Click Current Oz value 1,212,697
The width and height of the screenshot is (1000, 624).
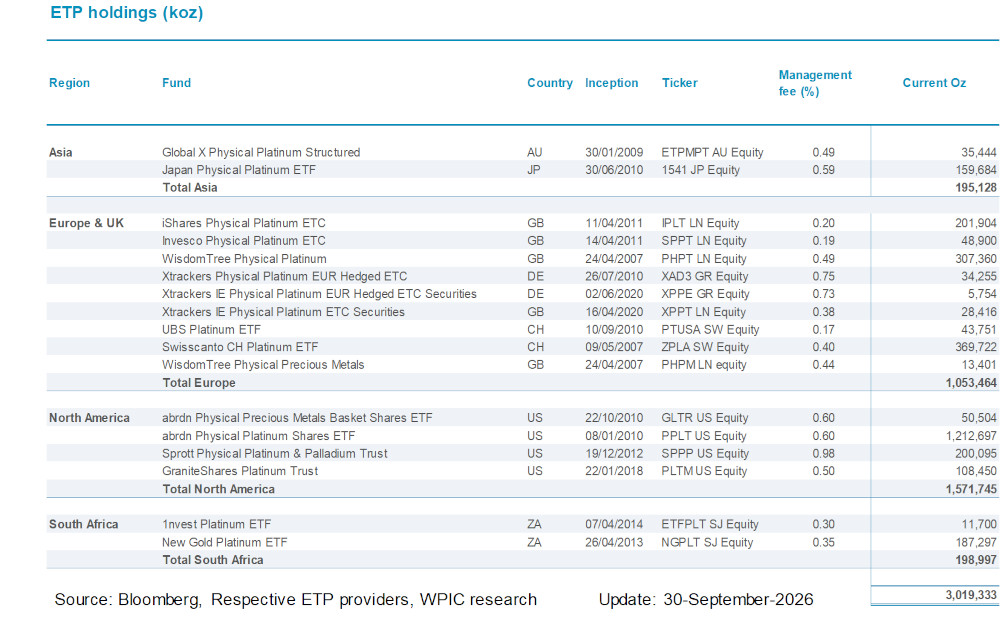click(x=971, y=436)
